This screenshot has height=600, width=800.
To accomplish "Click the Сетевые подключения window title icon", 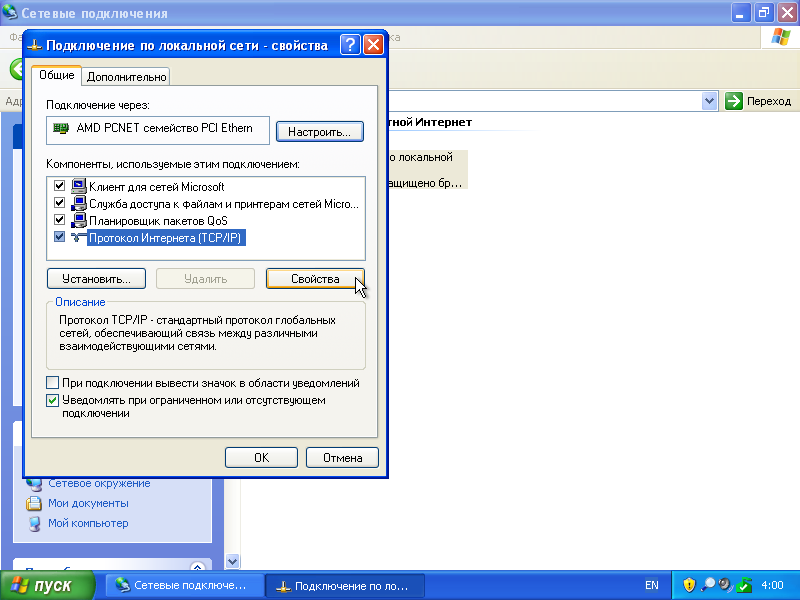I will [10, 12].
